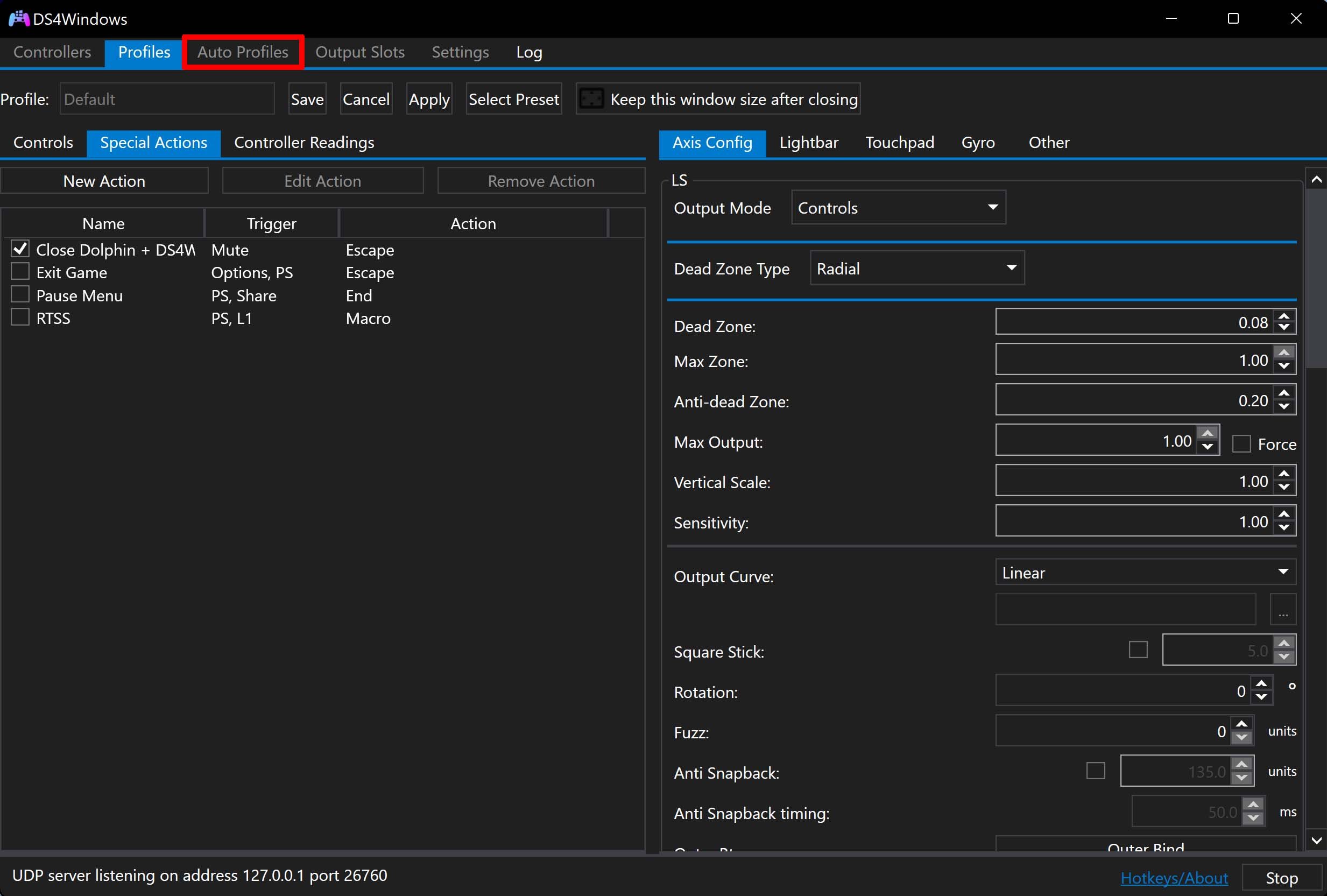Decrease the Vertical Scale value
The height and width of the screenshot is (896, 1327).
tap(1283, 486)
